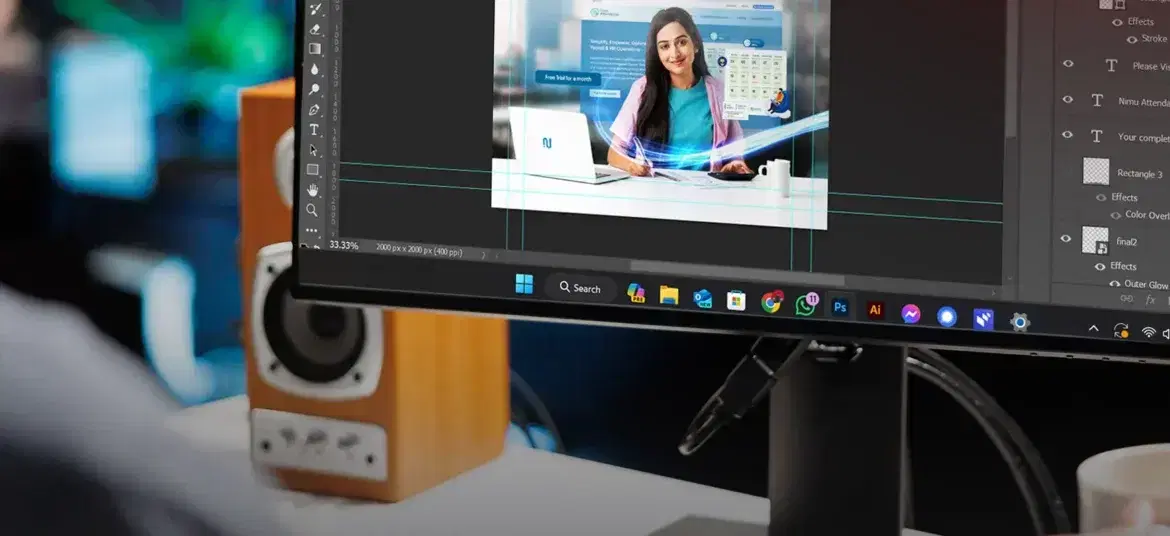
Task: Select the Gradient tool in toolbar
Action: 315,49
